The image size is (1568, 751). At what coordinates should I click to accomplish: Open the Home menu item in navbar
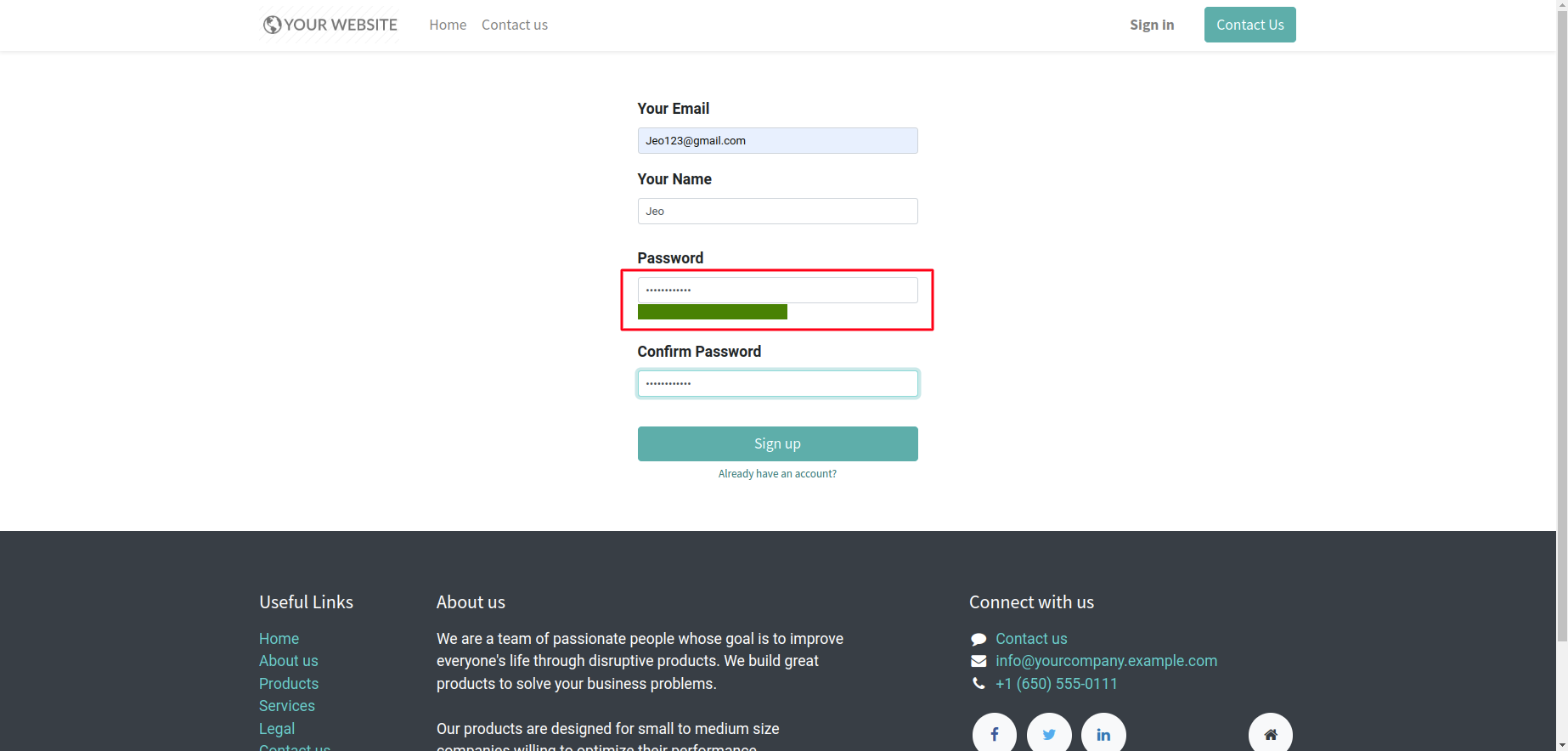coord(448,25)
